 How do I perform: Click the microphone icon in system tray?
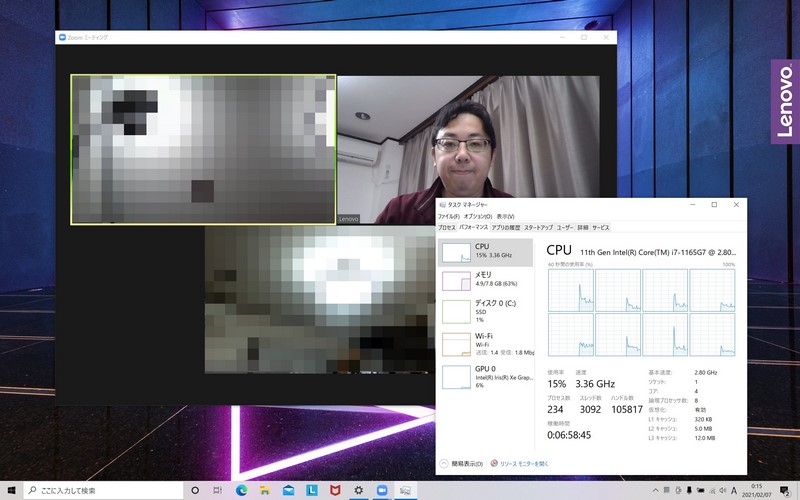(x=689, y=490)
